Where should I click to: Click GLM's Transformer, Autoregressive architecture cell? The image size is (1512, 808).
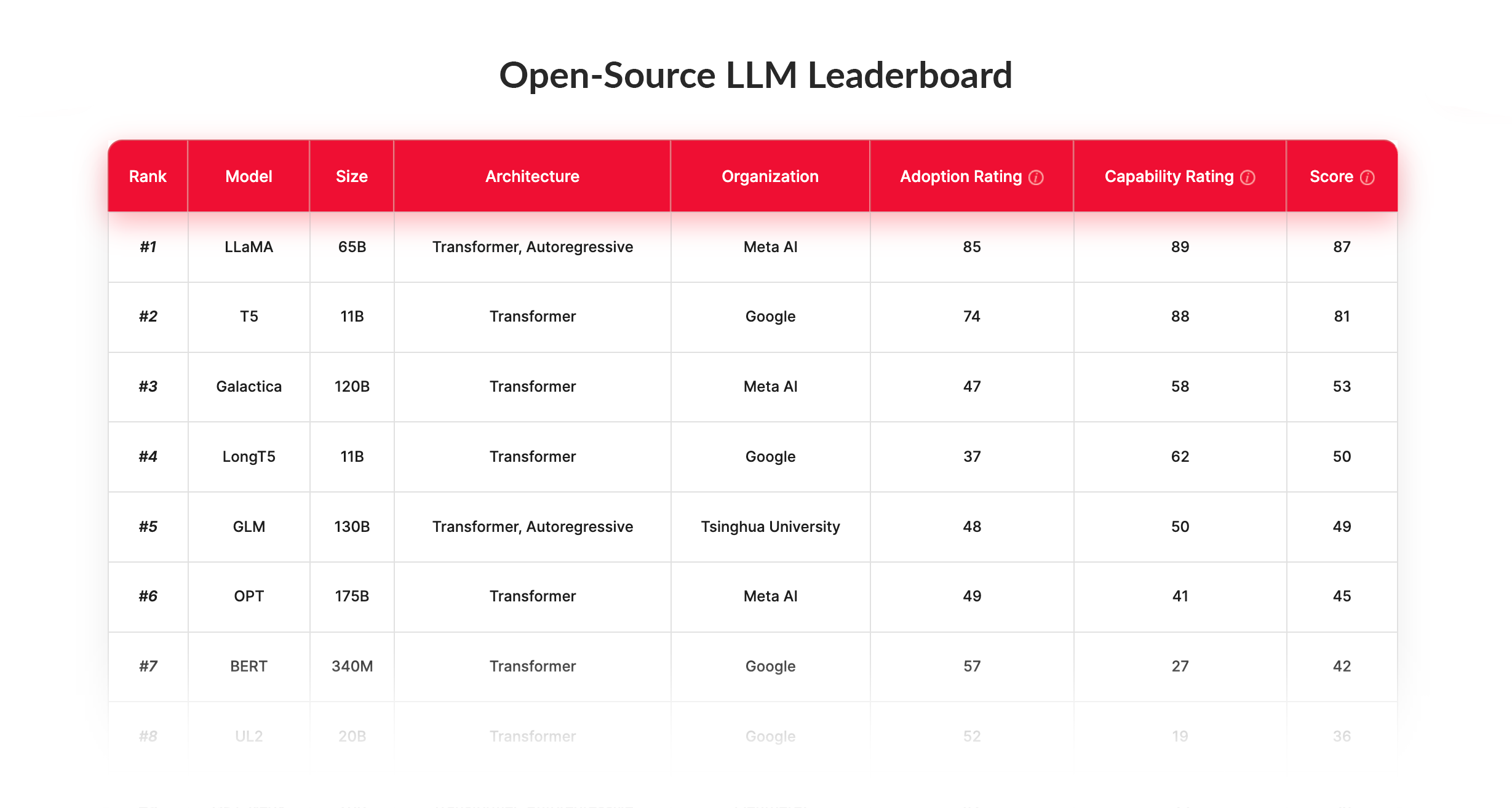pyautogui.click(x=532, y=526)
